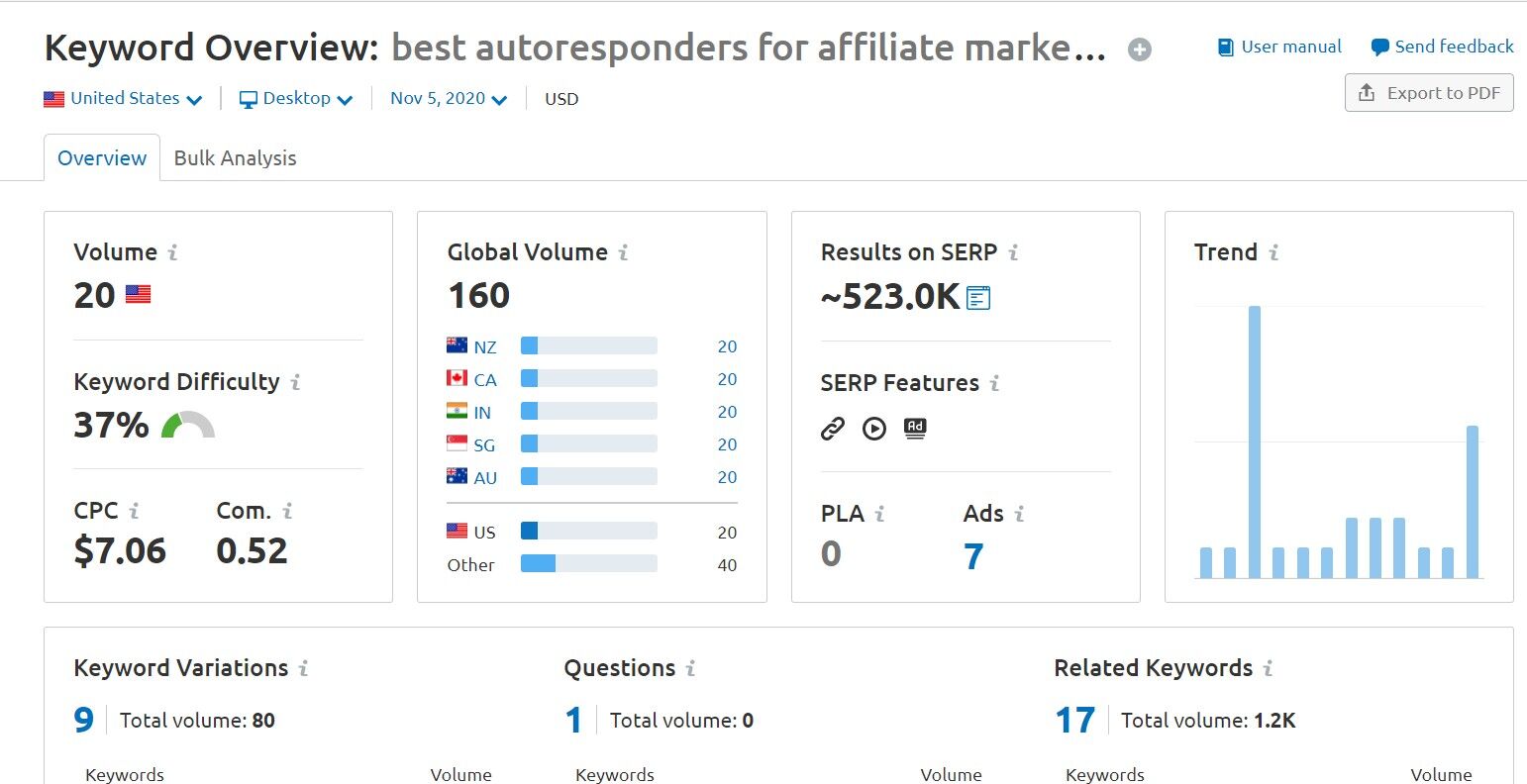Screen dimensions: 1527x784
Task: Click the New Zealand flag icon
Action: 457,345
